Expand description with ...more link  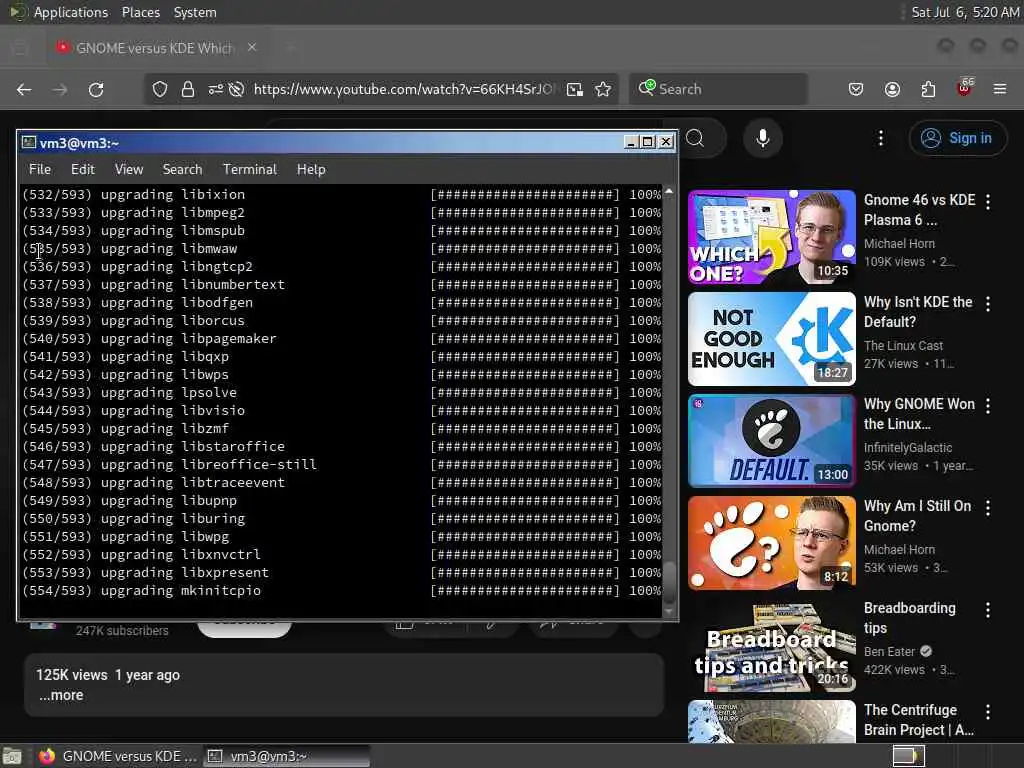click(x=61, y=696)
